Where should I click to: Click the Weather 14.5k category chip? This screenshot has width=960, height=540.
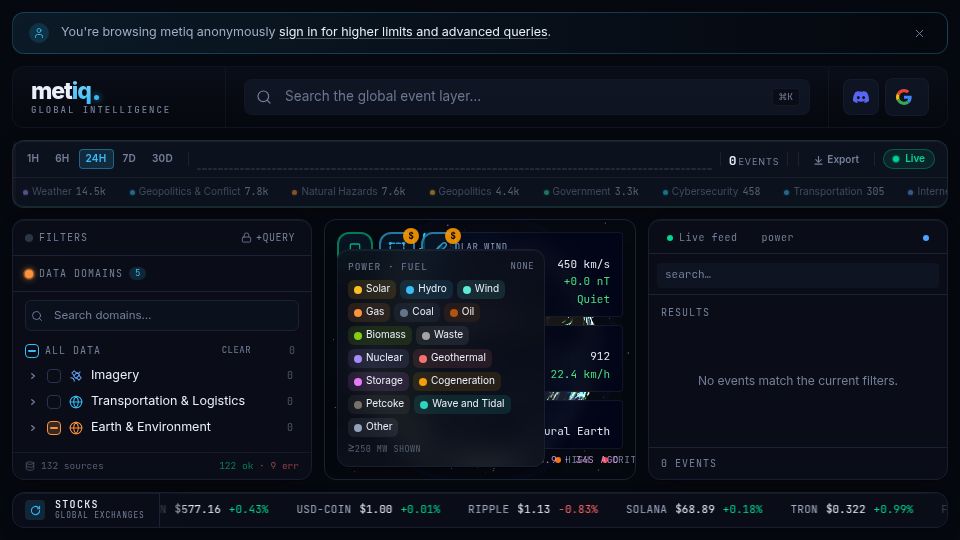click(x=64, y=192)
